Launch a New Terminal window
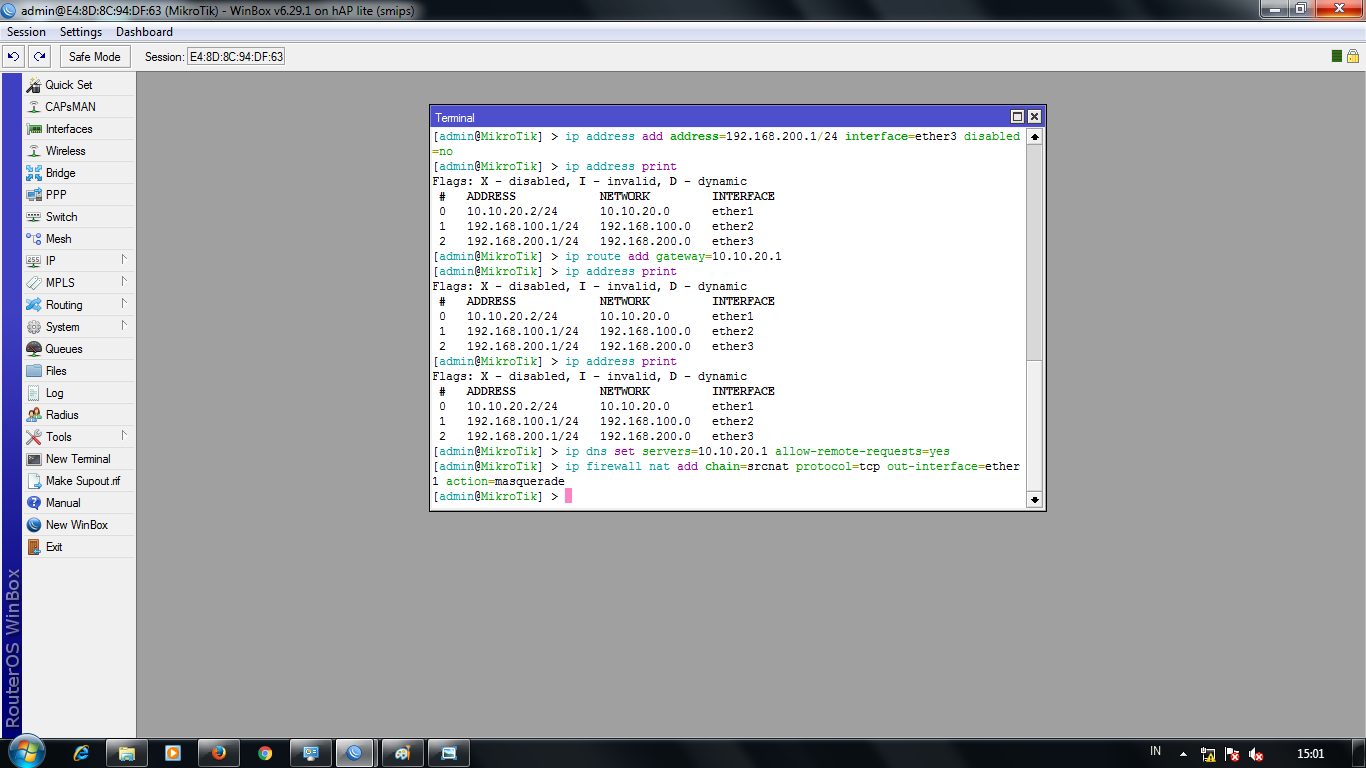This screenshot has width=1366, height=768. click(78, 459)
